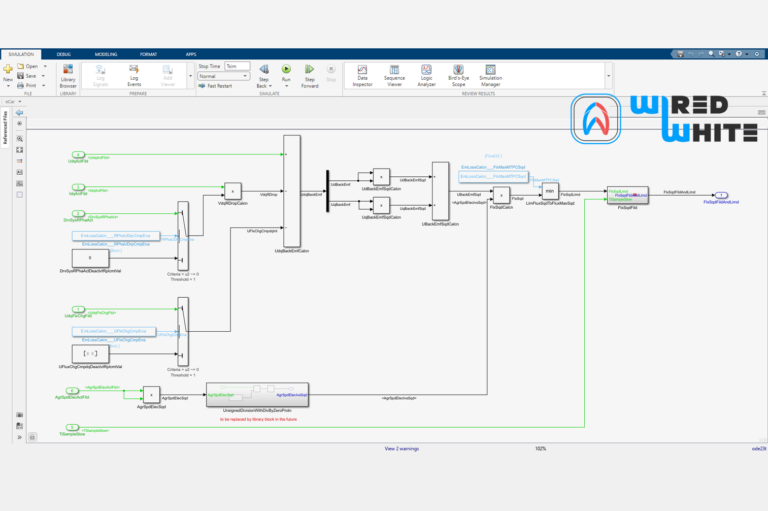Open the Library Browser

coord(68,76)
